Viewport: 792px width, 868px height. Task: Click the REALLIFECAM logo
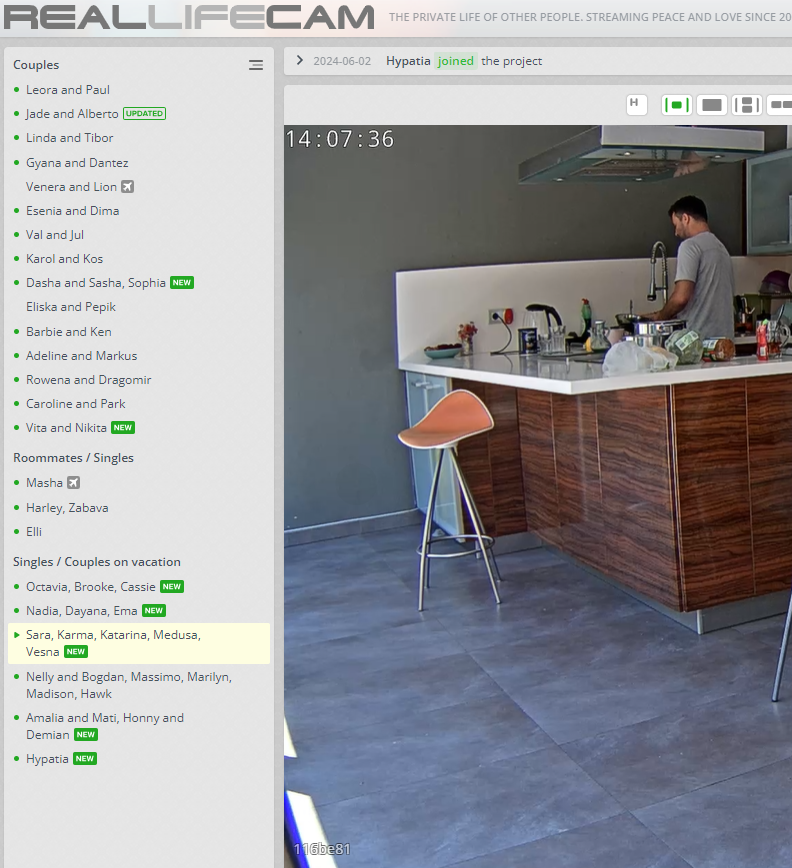[x=188, y=17]
